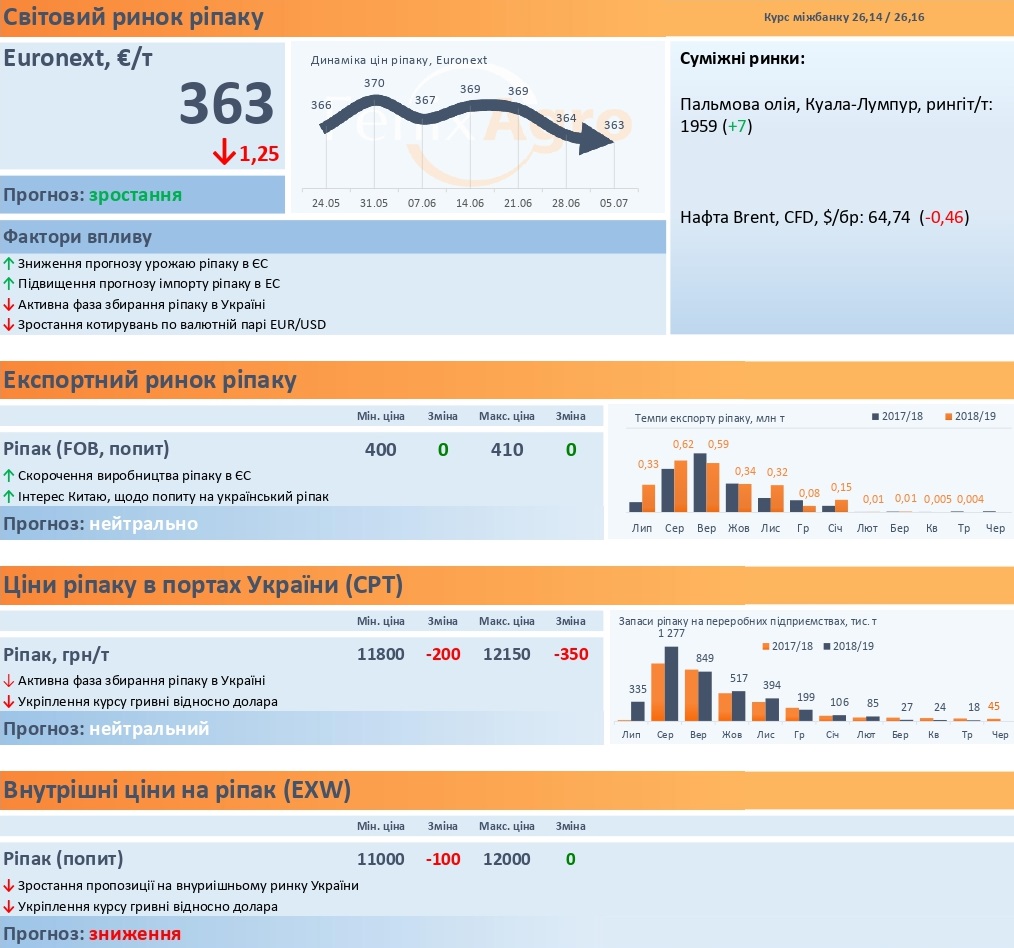This screenshot has width=1014, height=948.
Task: Click the Прогноз: зростання forecast label
Action: (92, 195)
